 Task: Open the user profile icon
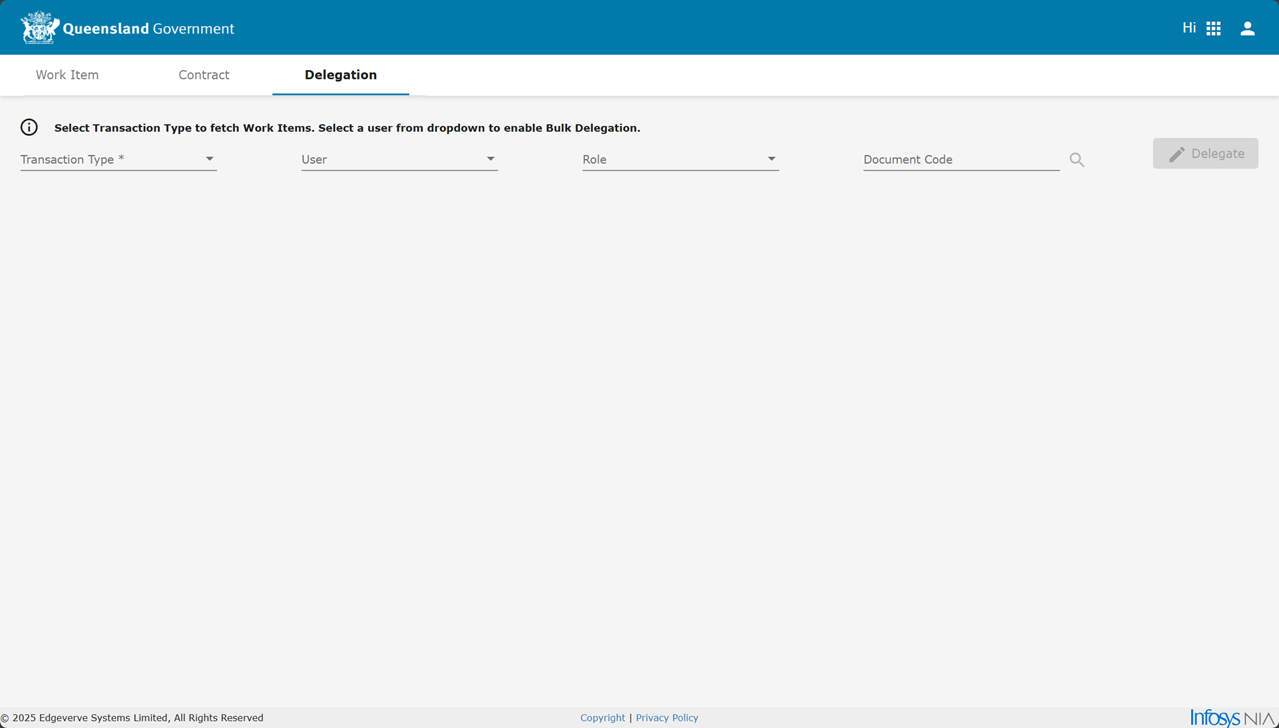[x=1247, y=29]
